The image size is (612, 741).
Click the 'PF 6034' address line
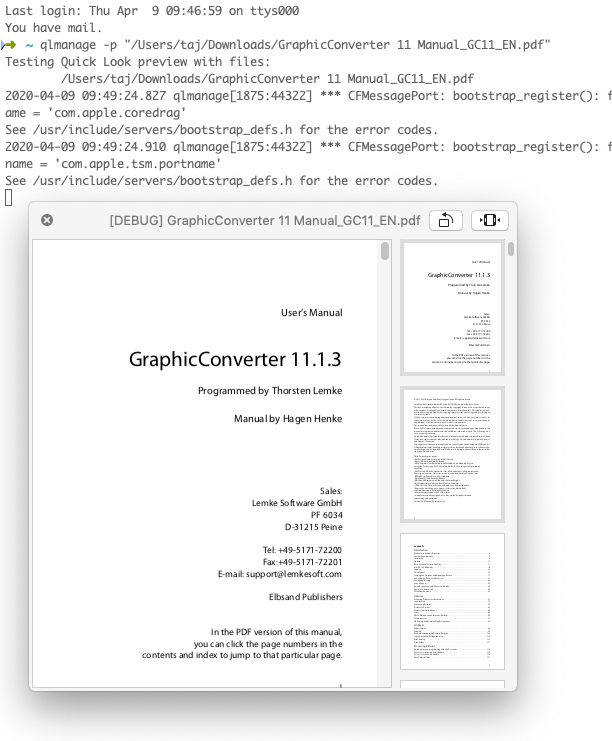[327, 515]
